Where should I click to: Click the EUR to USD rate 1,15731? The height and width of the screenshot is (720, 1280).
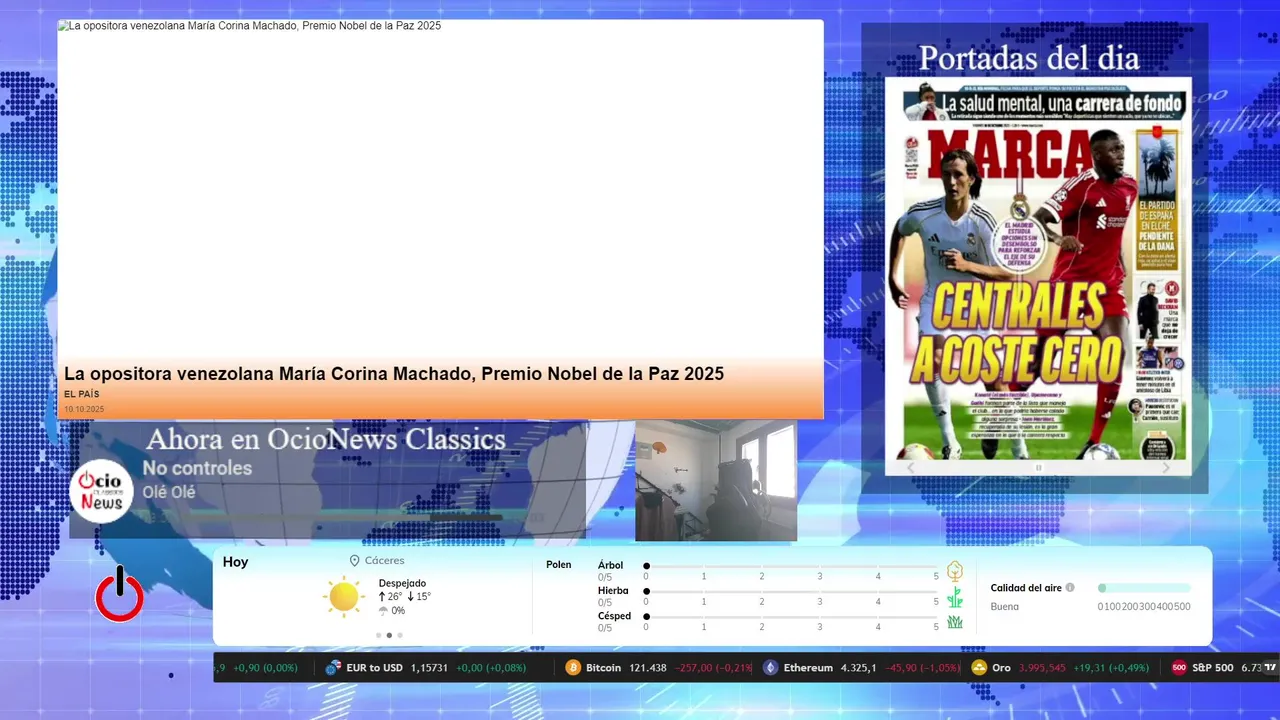pos(429,668)
